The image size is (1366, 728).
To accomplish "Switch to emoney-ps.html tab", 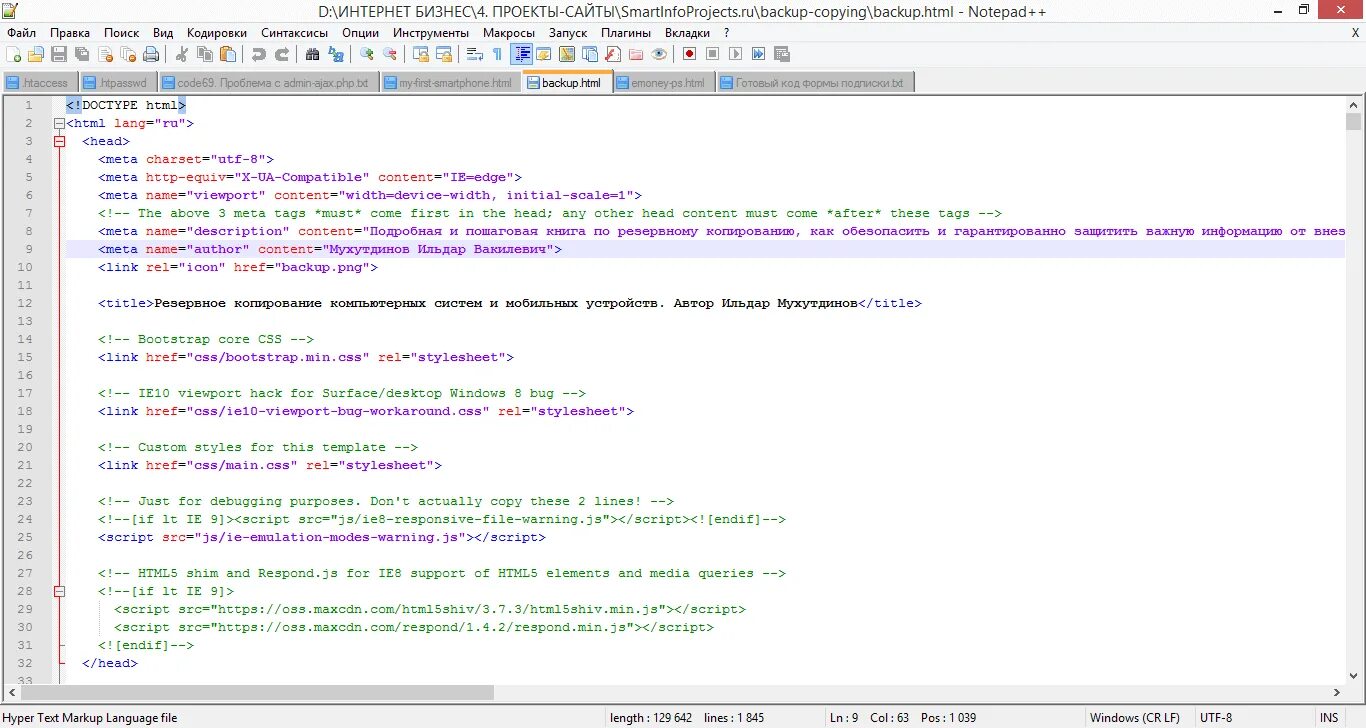I will pyautogui.click(x=664, y=83).
